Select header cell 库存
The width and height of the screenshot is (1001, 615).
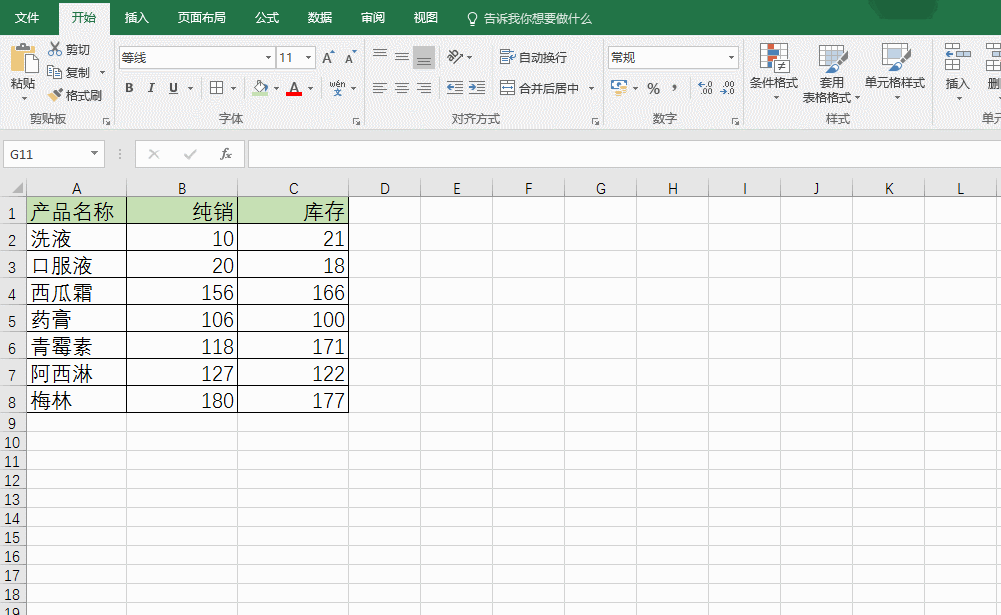tap(293, 211)
